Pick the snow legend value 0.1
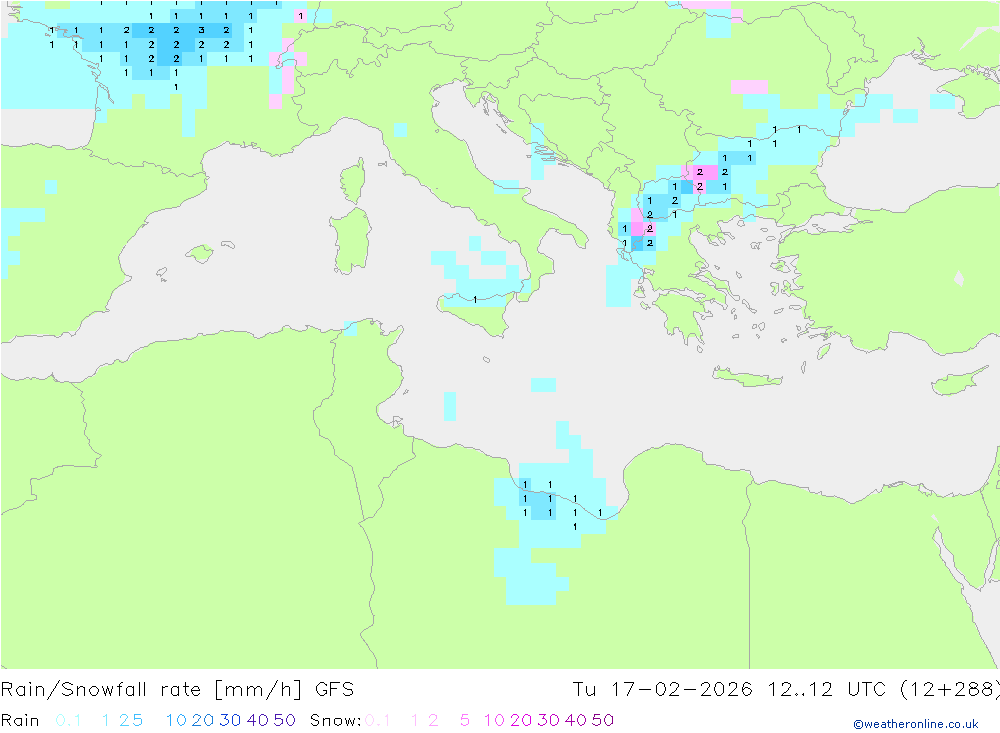Screen dimensions: 1000x733 pyautogui.click(x=378, y=720)
